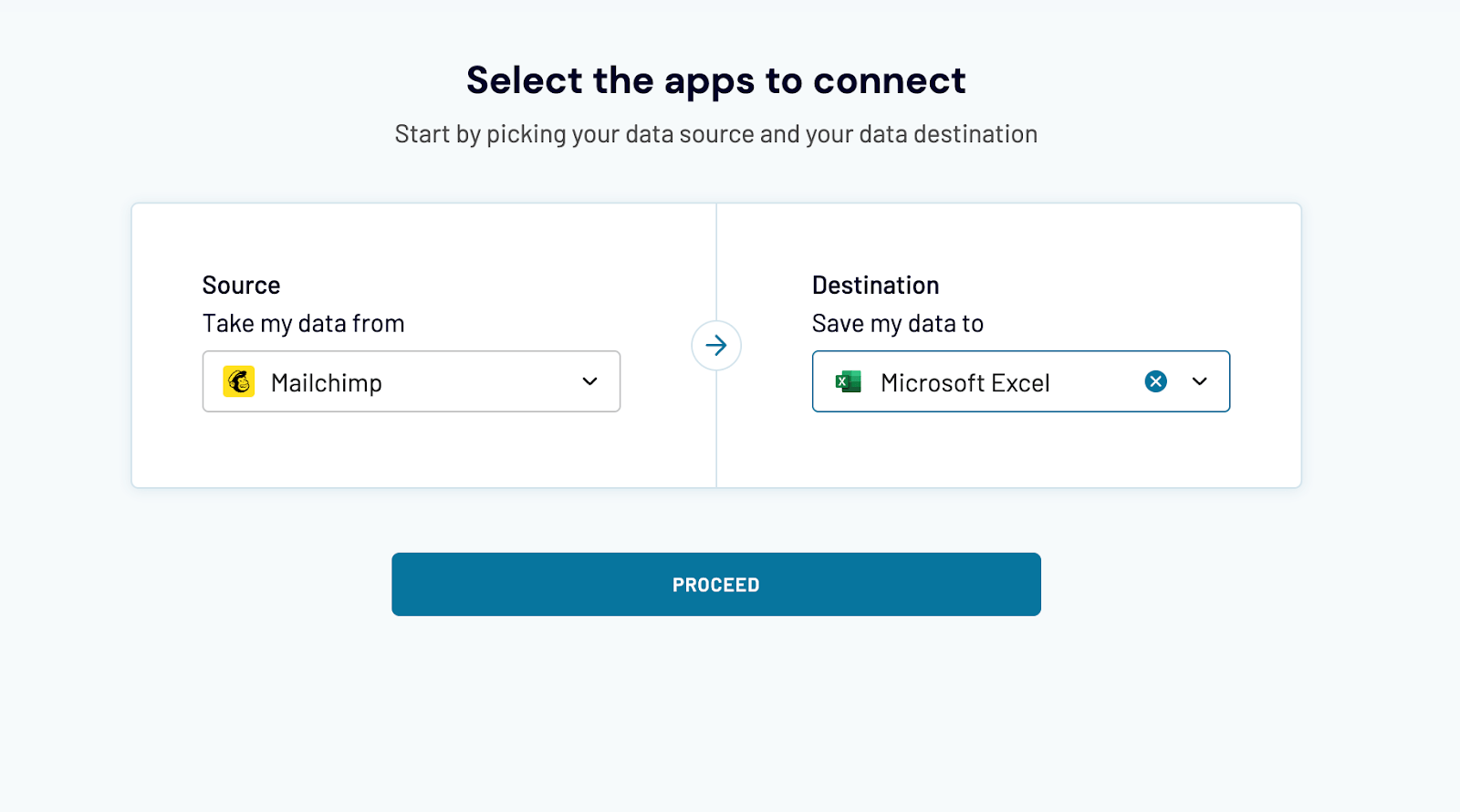Click the Destination section heading

coord(876,286)
